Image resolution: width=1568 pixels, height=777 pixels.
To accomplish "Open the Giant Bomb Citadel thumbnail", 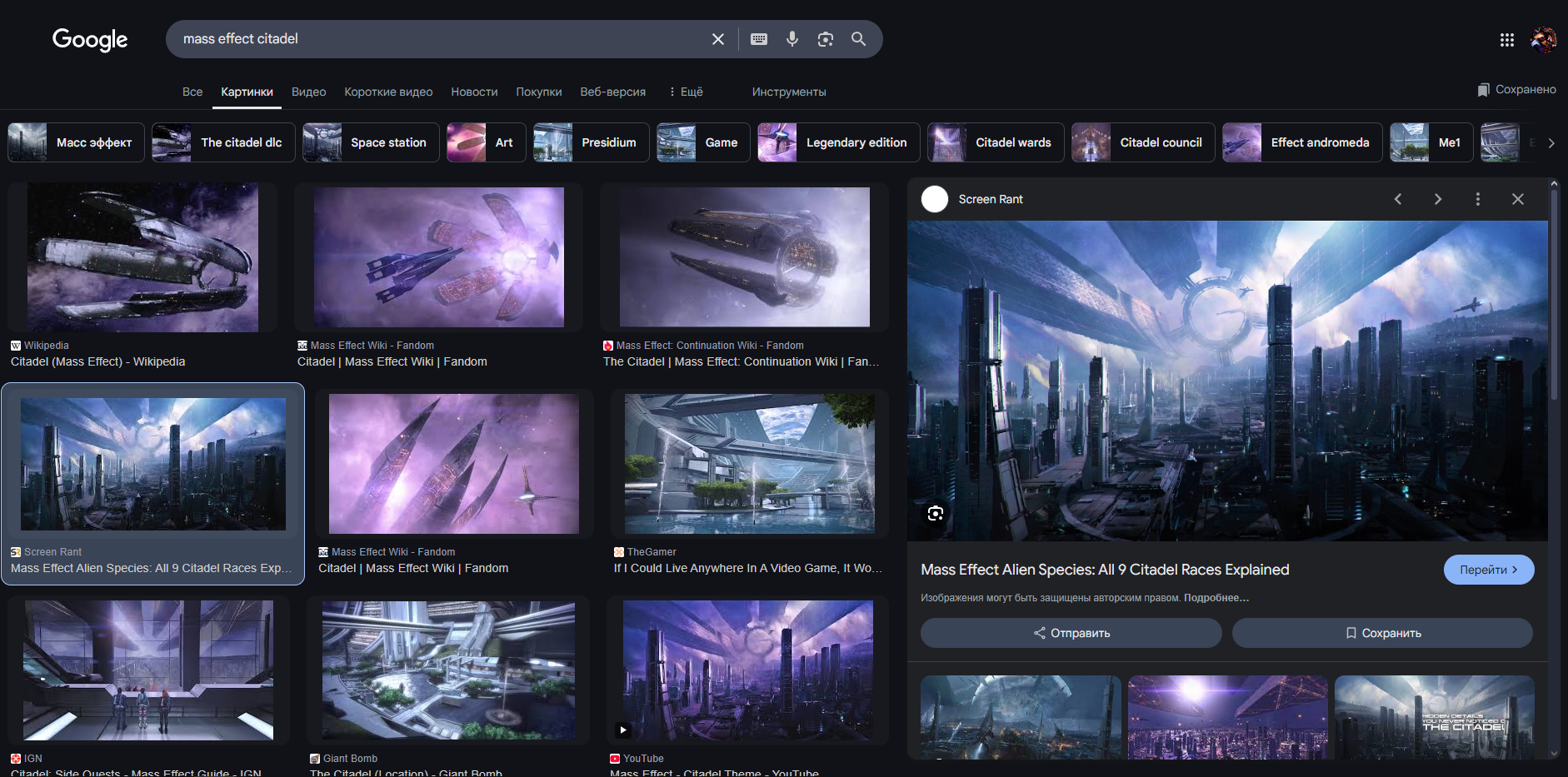I will click(x=448, y=671).
